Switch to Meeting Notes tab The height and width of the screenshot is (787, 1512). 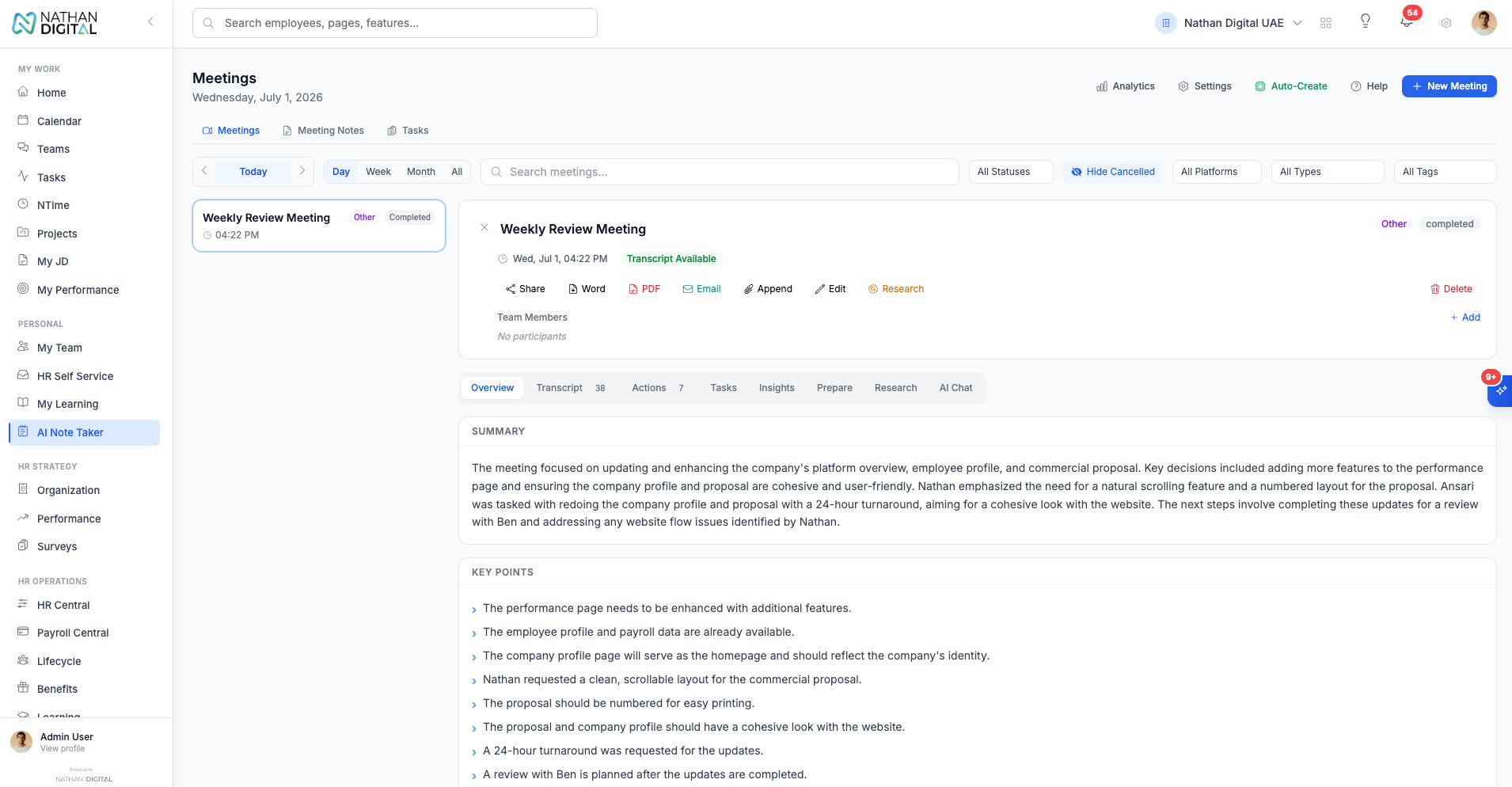[324, 131]
